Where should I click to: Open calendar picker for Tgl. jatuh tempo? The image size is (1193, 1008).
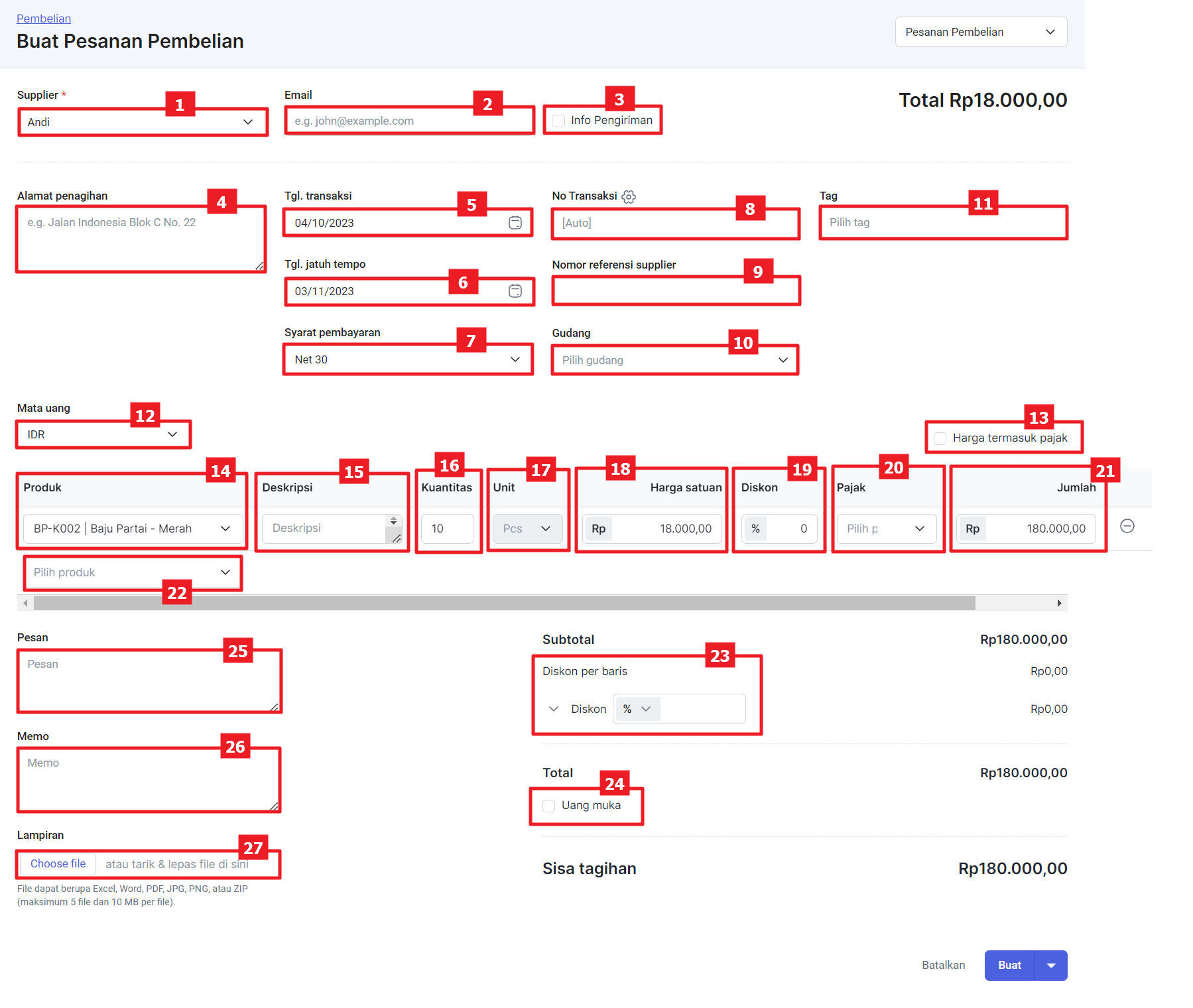515,291
